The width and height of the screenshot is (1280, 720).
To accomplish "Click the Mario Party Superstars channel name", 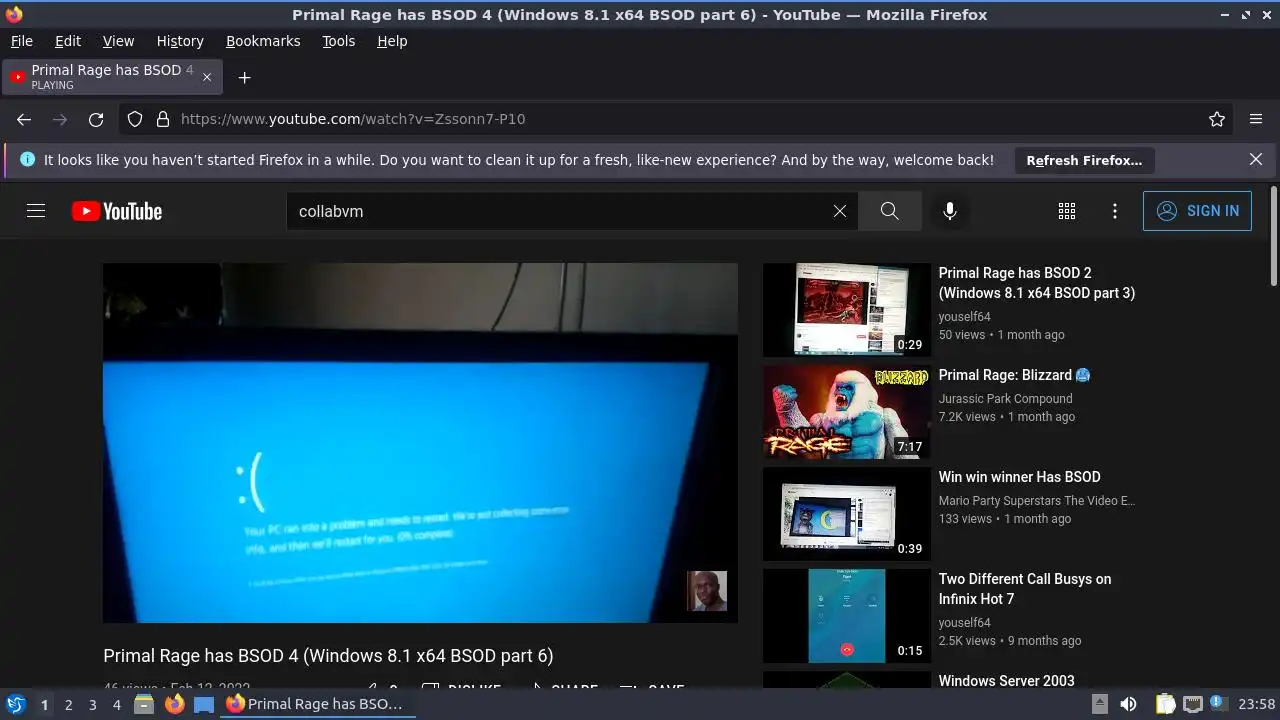I will tap(1036, 500).
